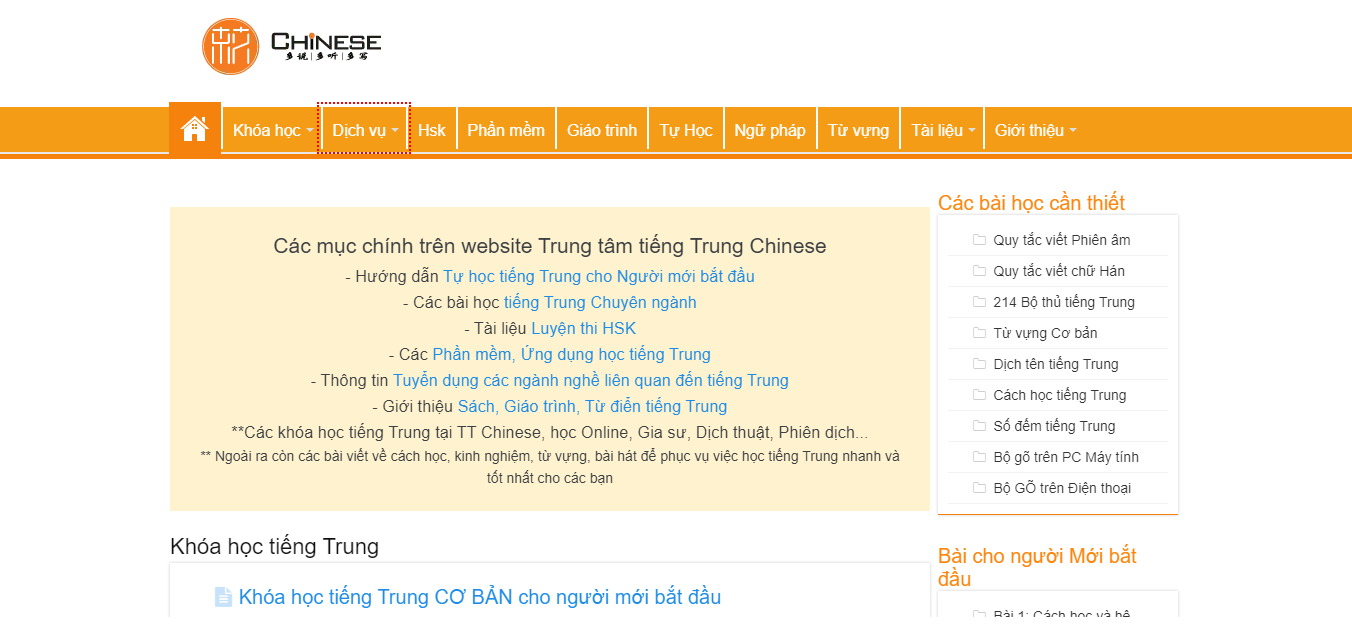
Task: Open Phần mềm, Ứng dụng học tiếng Trung link
Action: point(571,354)
